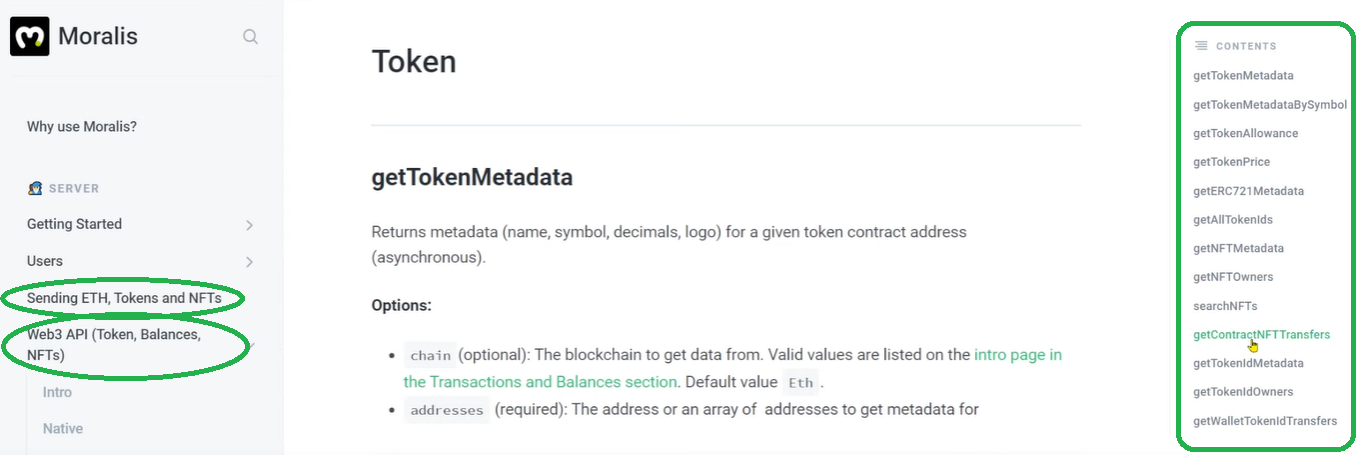Click the Moralis logo icon
Viewport: 1358px width, 455px height.
coord(30,37)
